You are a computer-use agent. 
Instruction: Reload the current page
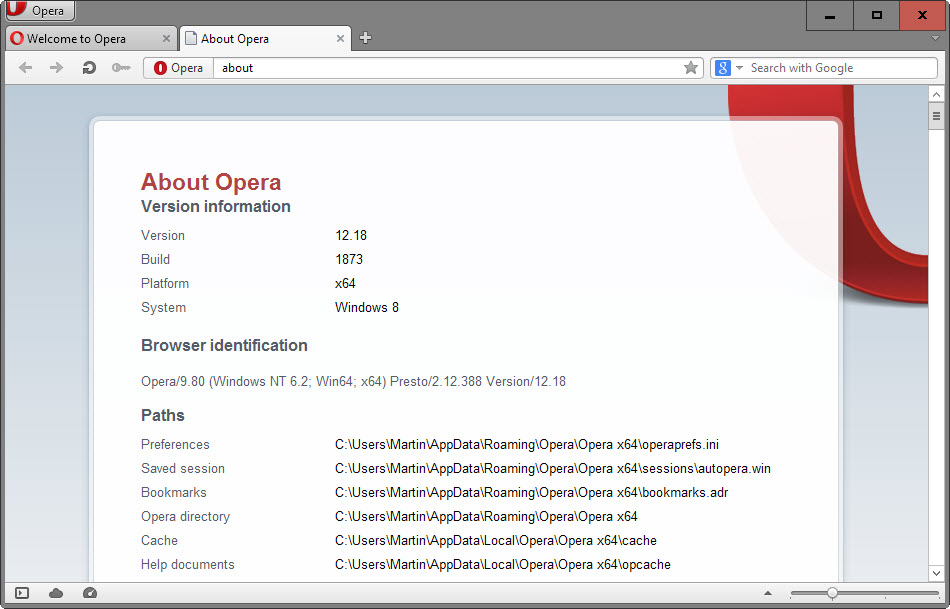tap(89, 68)
